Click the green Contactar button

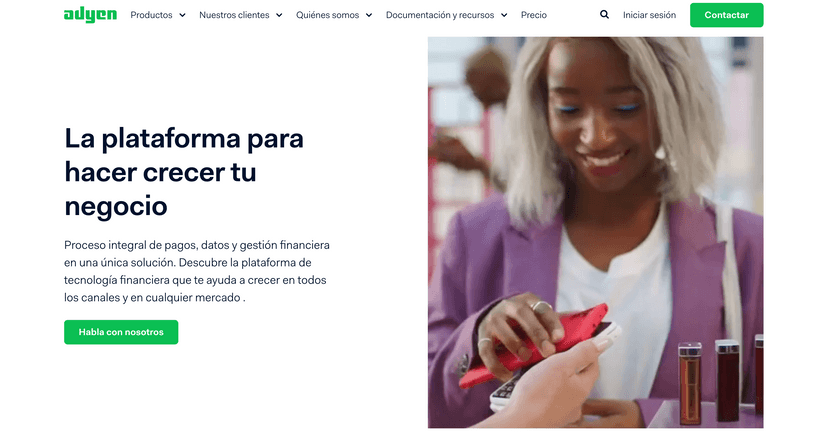(726, 15)
